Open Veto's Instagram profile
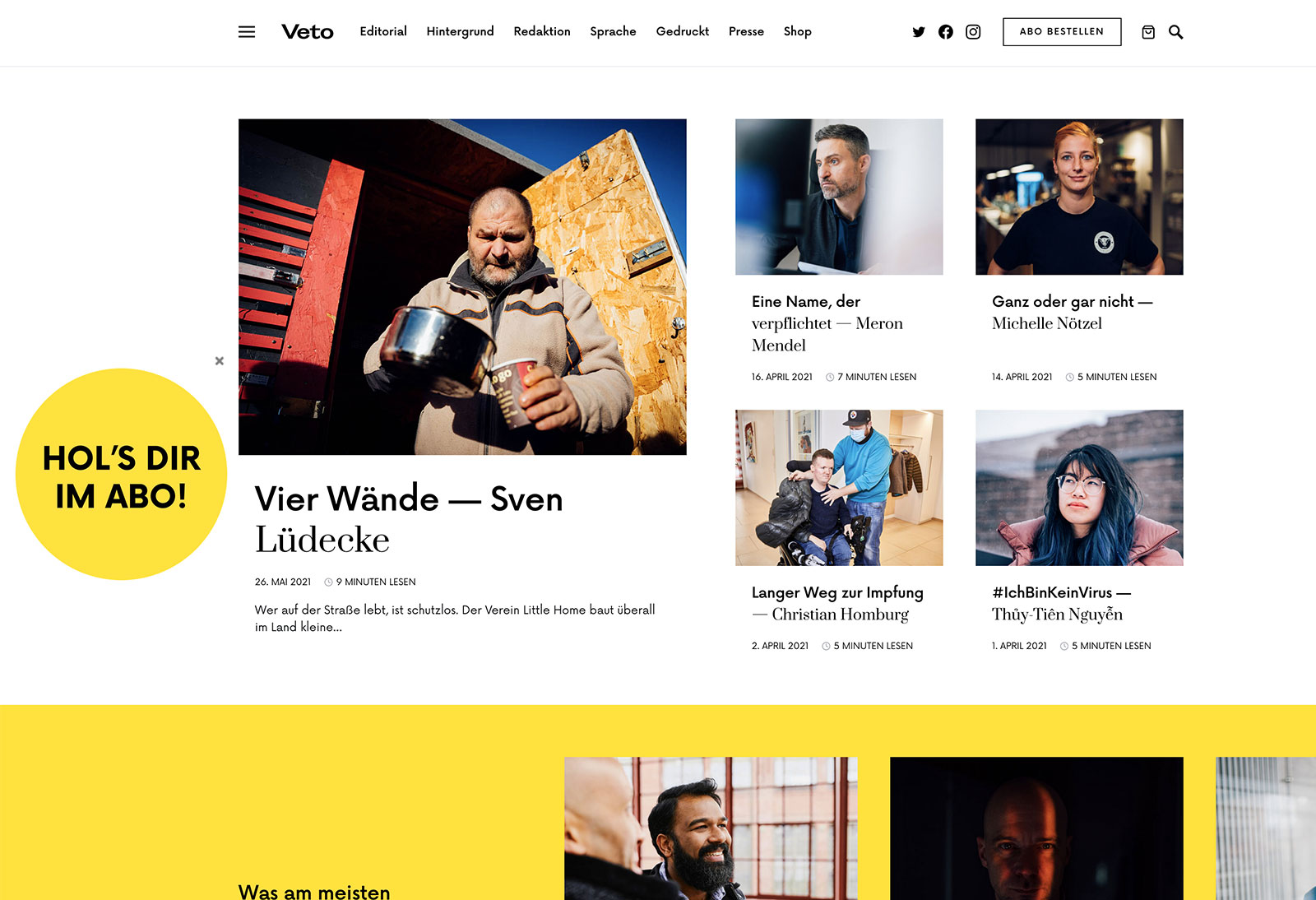This screenshot has width=1316, height=900. click(973, 32)
